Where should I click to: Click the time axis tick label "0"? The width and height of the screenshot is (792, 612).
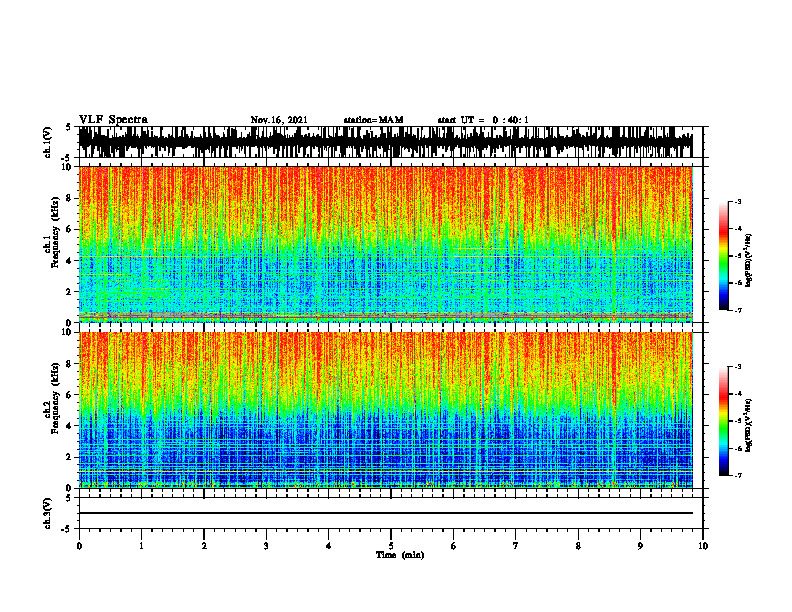point(79,546)
